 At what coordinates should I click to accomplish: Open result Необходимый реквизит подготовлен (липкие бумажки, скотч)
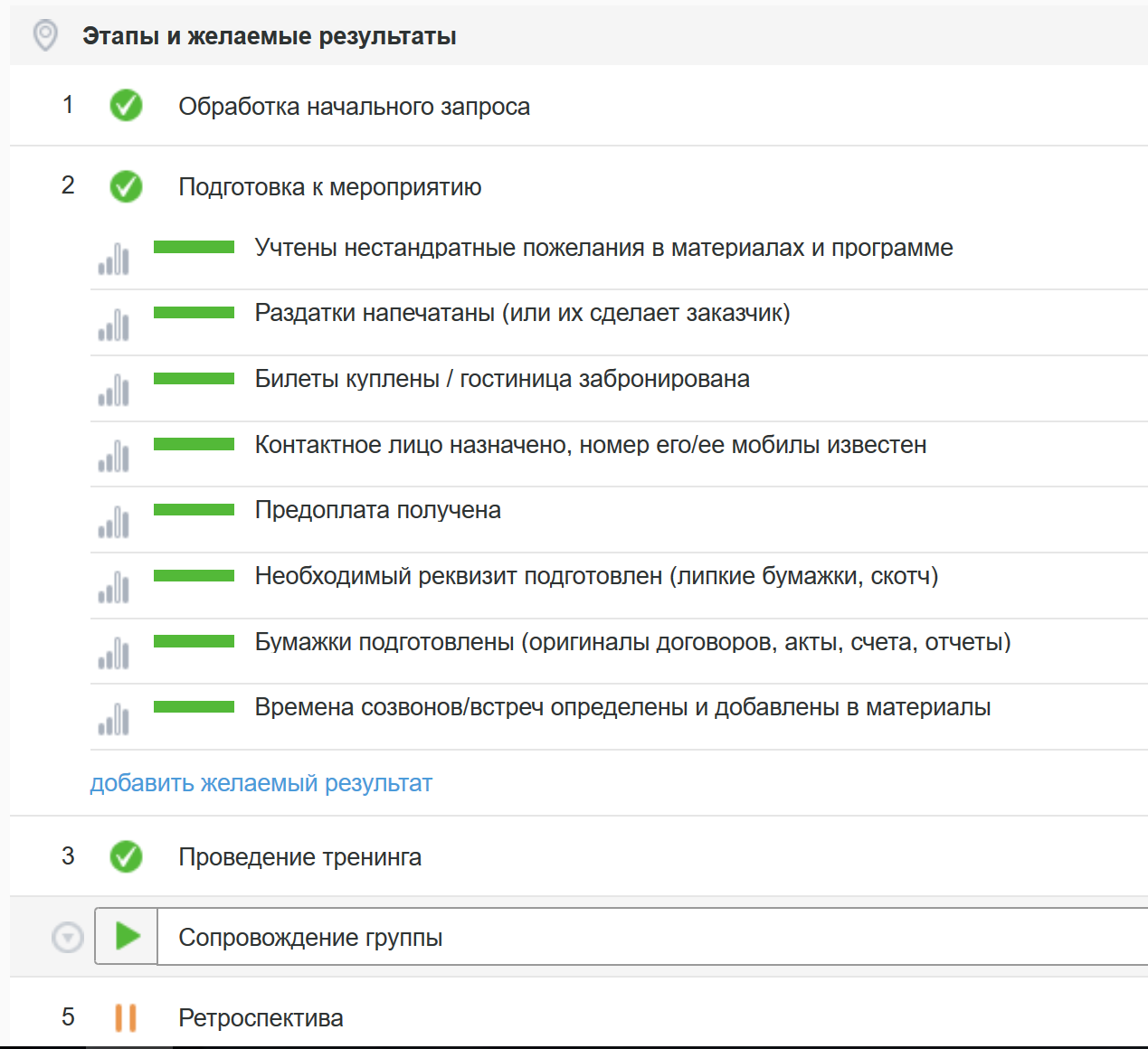click(596, 576)
